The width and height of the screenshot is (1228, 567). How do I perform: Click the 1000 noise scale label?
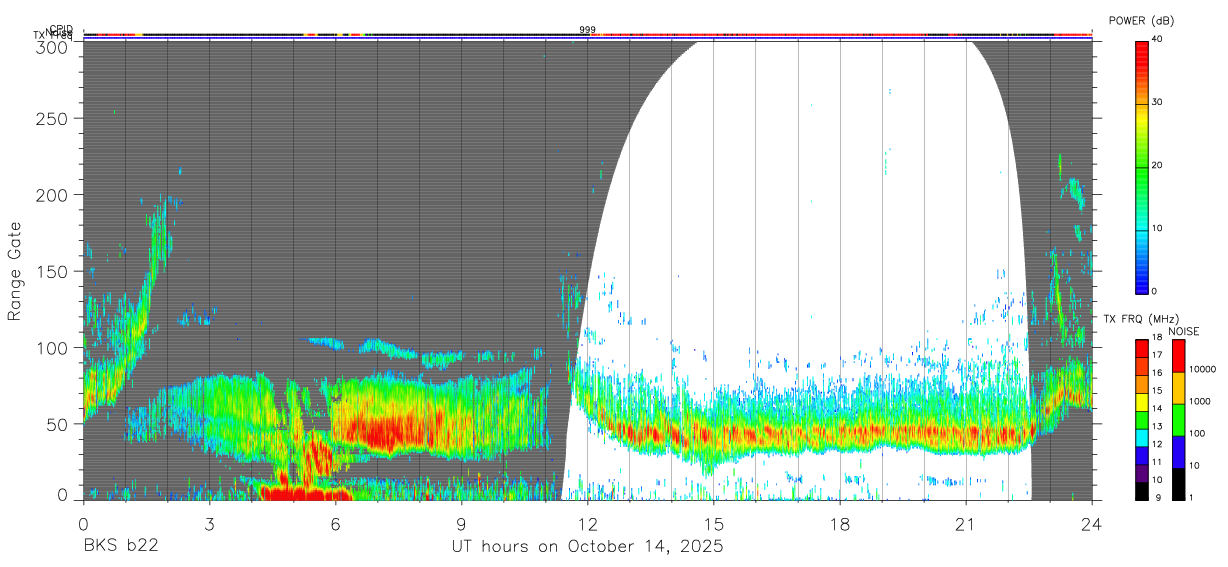coord(1199,401)
